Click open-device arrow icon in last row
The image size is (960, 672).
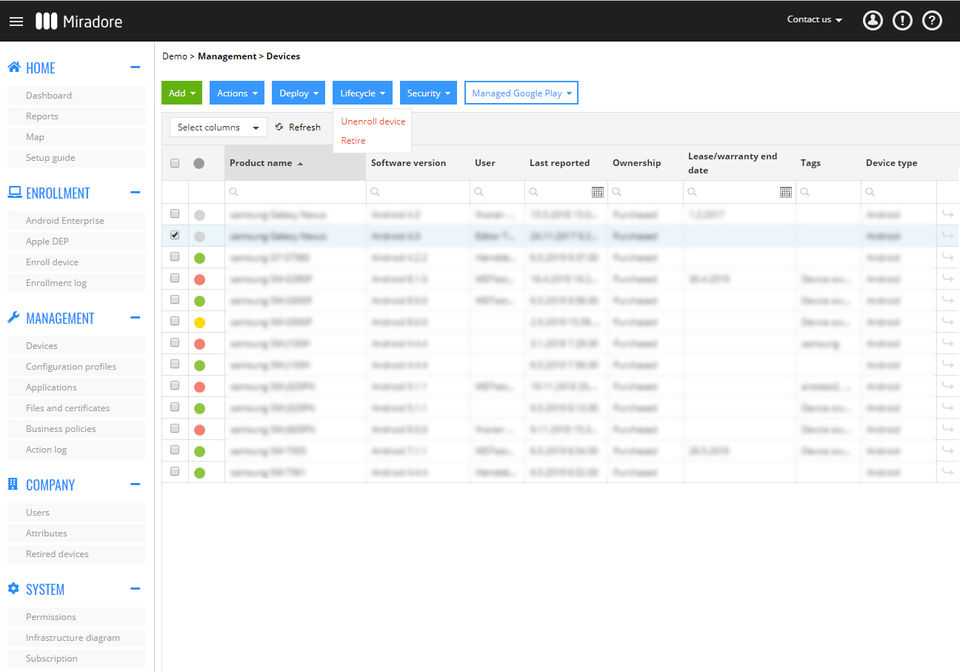948,472
